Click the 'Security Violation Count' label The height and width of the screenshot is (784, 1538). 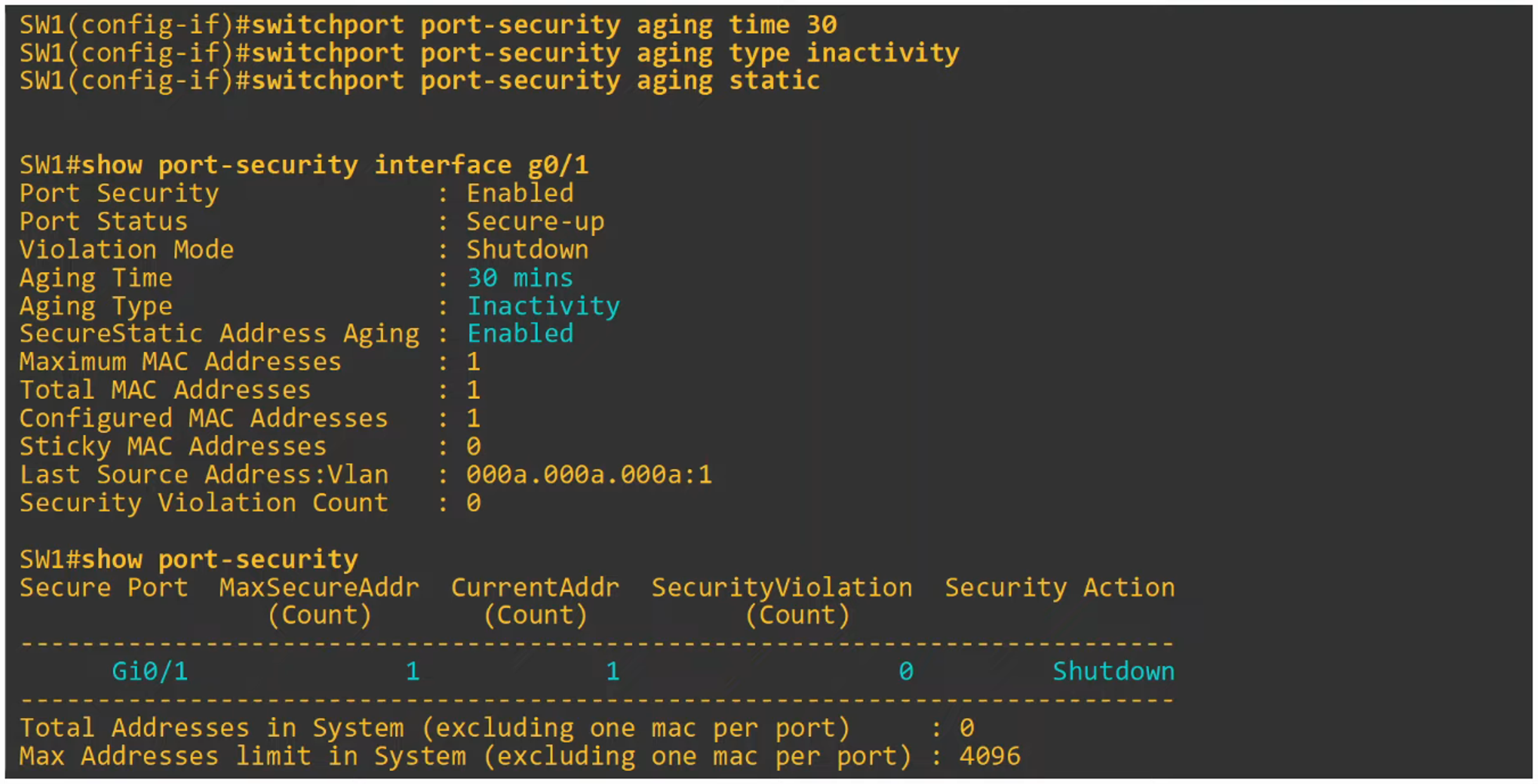pos(204,503)
